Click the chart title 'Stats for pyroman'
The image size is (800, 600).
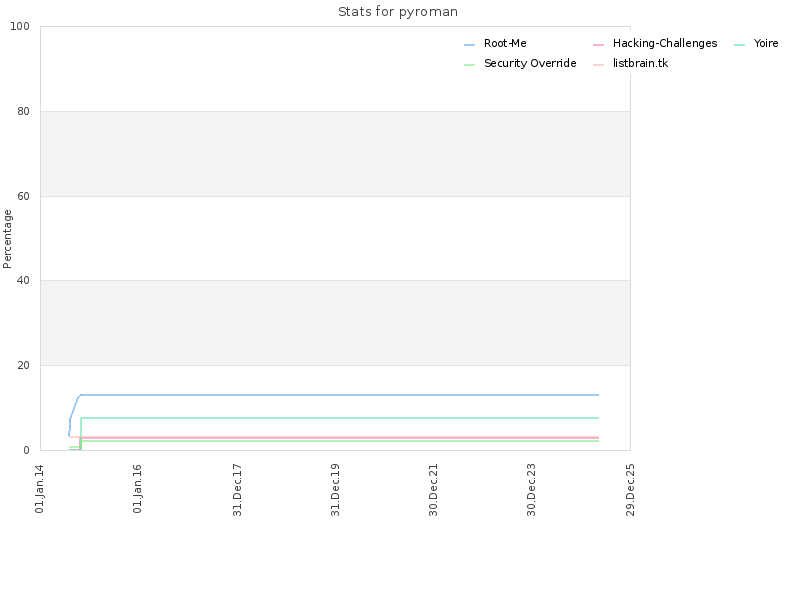pyautogui.click(x=398, y=12)
